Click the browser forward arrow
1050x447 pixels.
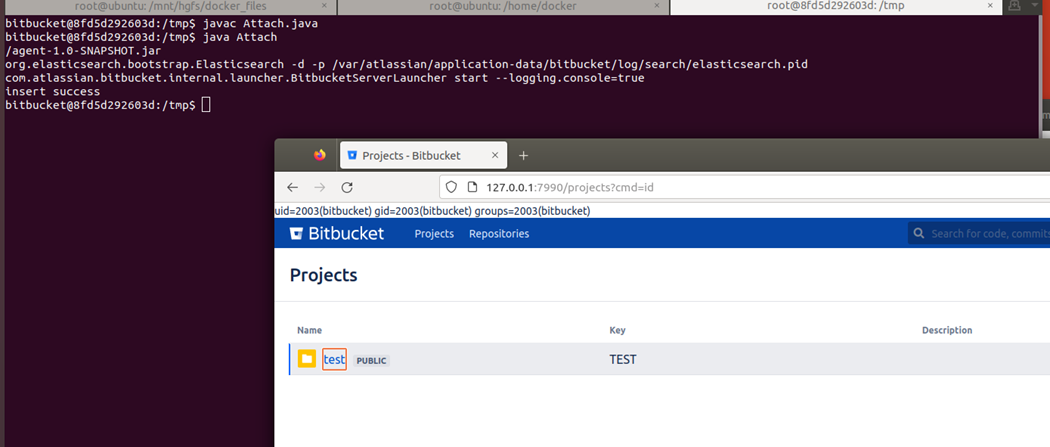[320, 187]
